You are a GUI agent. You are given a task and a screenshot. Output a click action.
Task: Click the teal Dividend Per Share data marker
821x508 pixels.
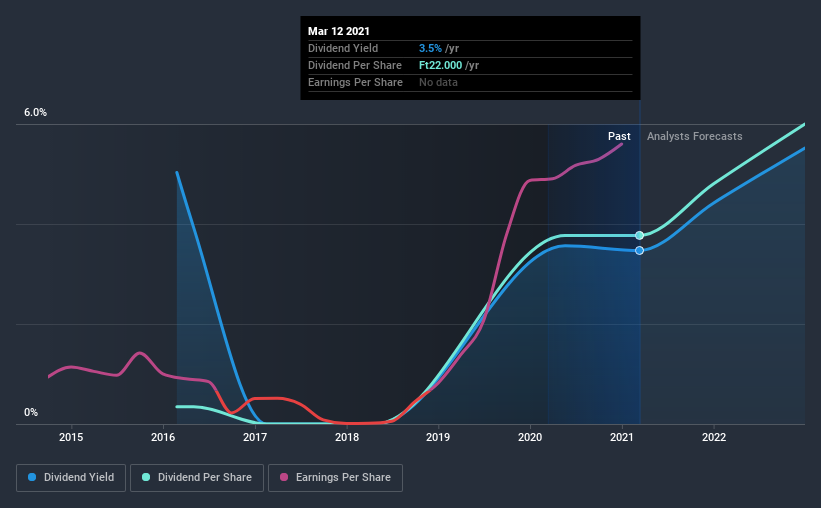[x=639, y=236]
